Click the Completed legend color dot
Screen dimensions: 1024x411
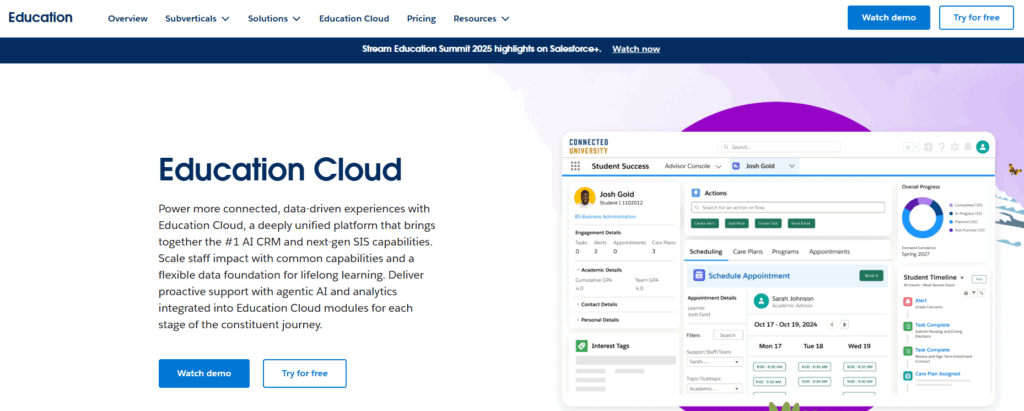tap(951, 205)
